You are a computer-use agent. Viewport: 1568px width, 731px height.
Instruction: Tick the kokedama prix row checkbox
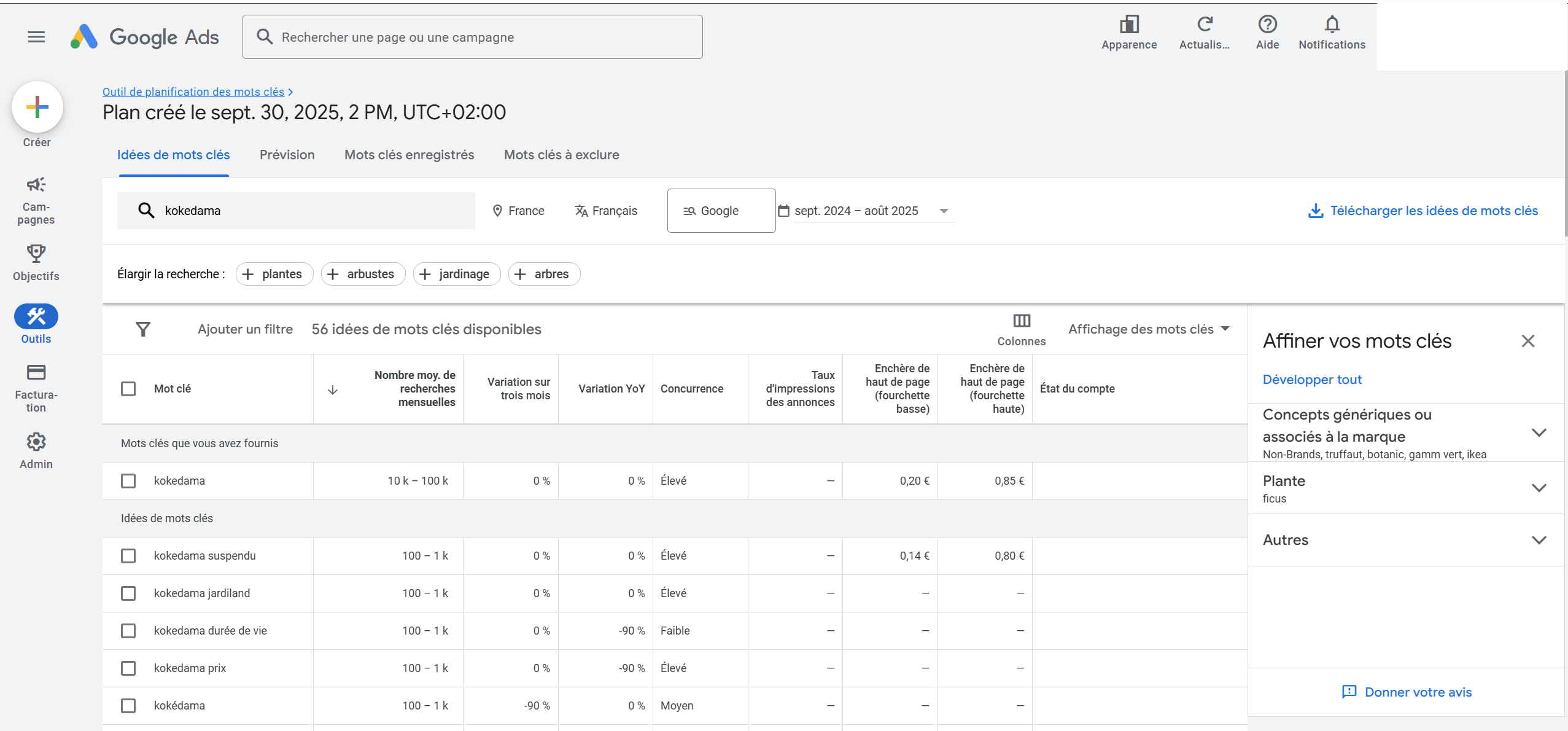[x=128, y=668]
